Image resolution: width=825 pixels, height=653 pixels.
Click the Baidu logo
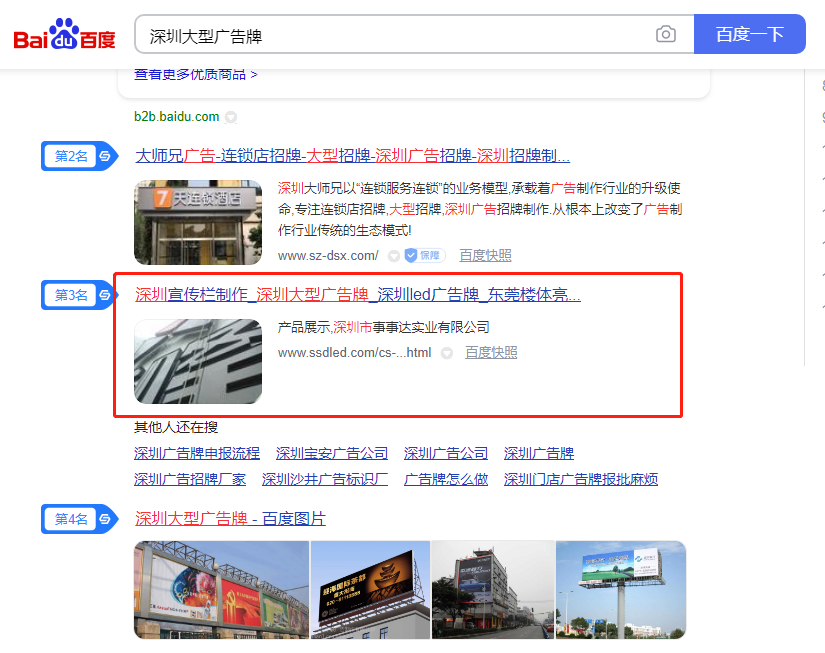64,35
